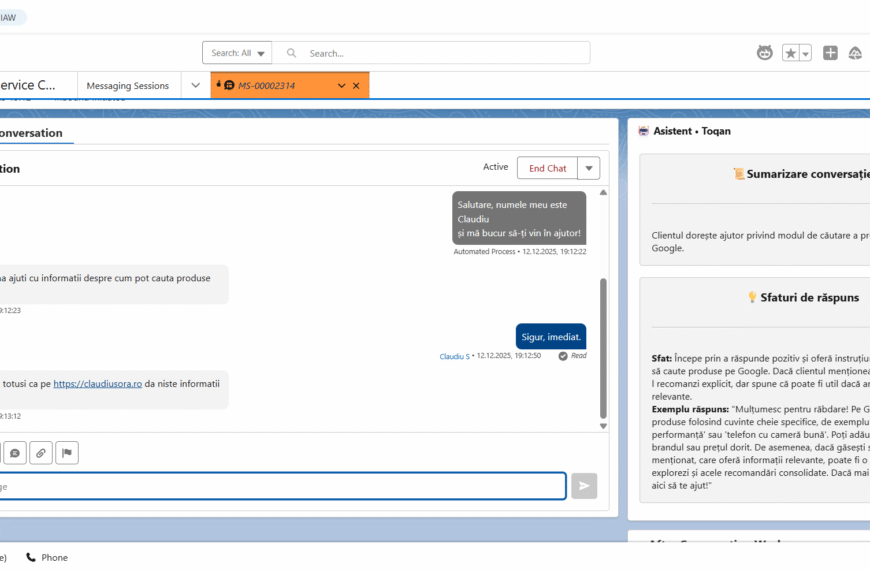Expand the Messaging Sessions tab chevron
The width and height of the screenshot is (870, 570).
coord(195,85)
